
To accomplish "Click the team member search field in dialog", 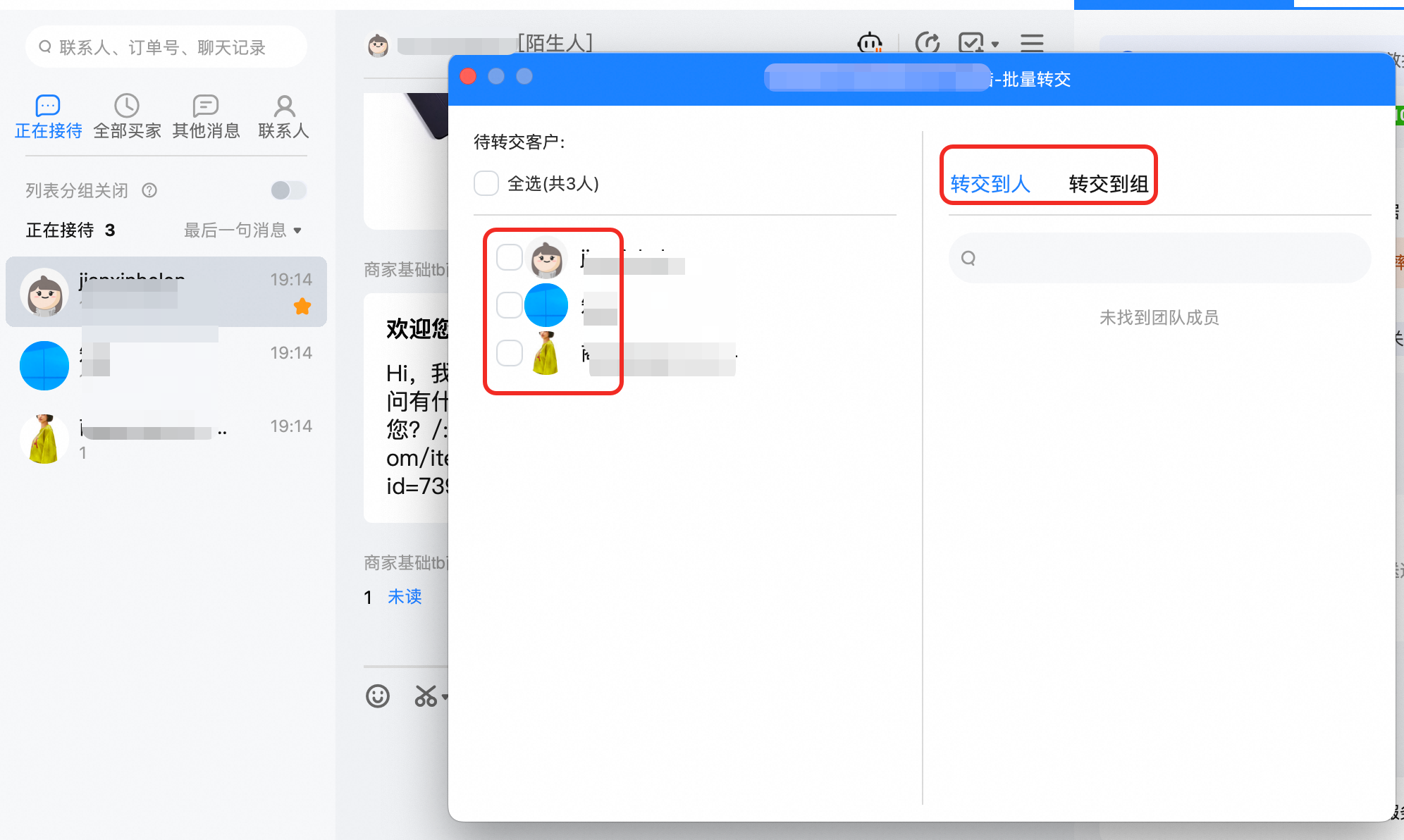I will point(1159,258).
